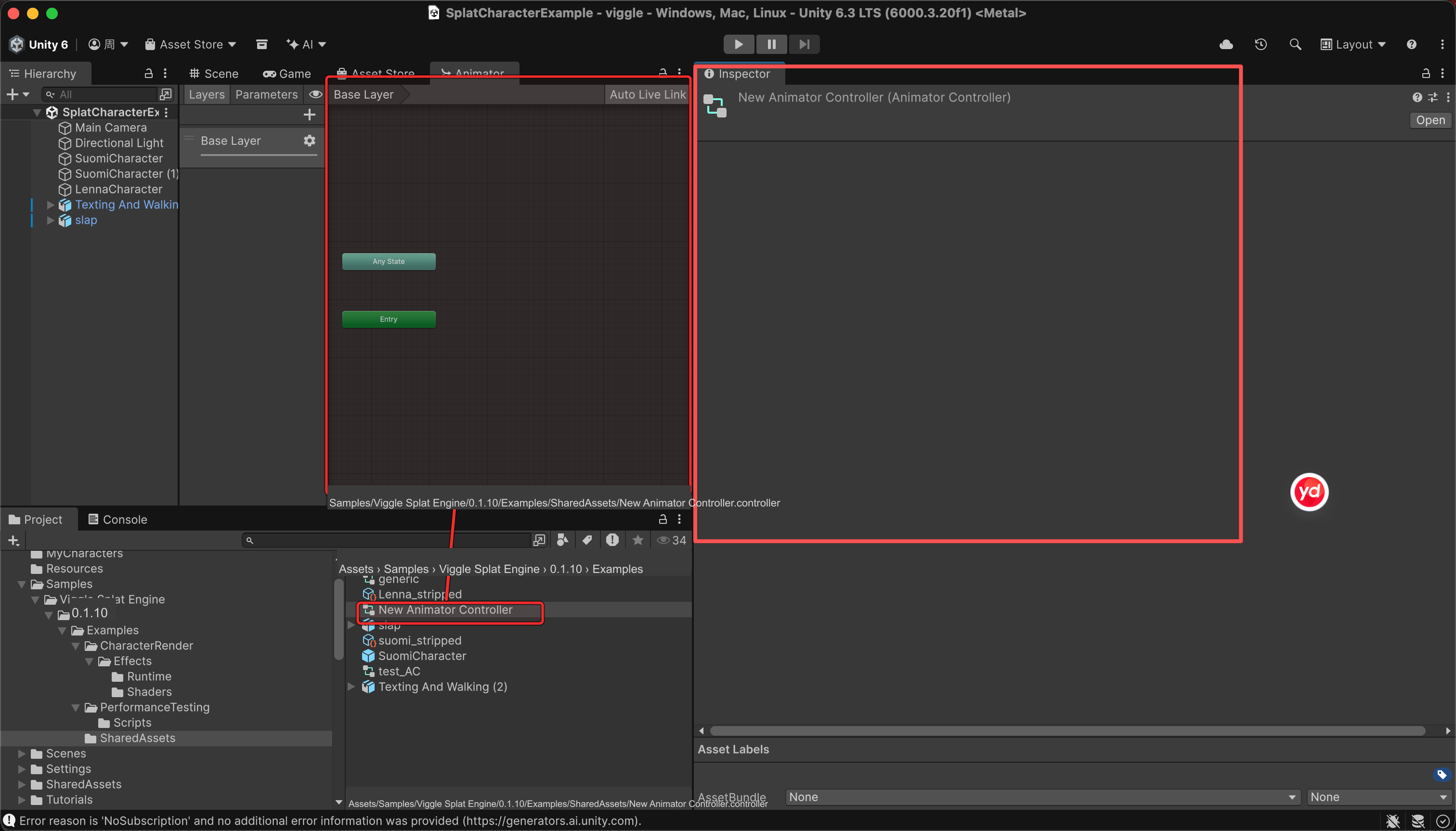The image size is (1456, 831).
Task: Click the Project create plus button
Action: point(13,540)
